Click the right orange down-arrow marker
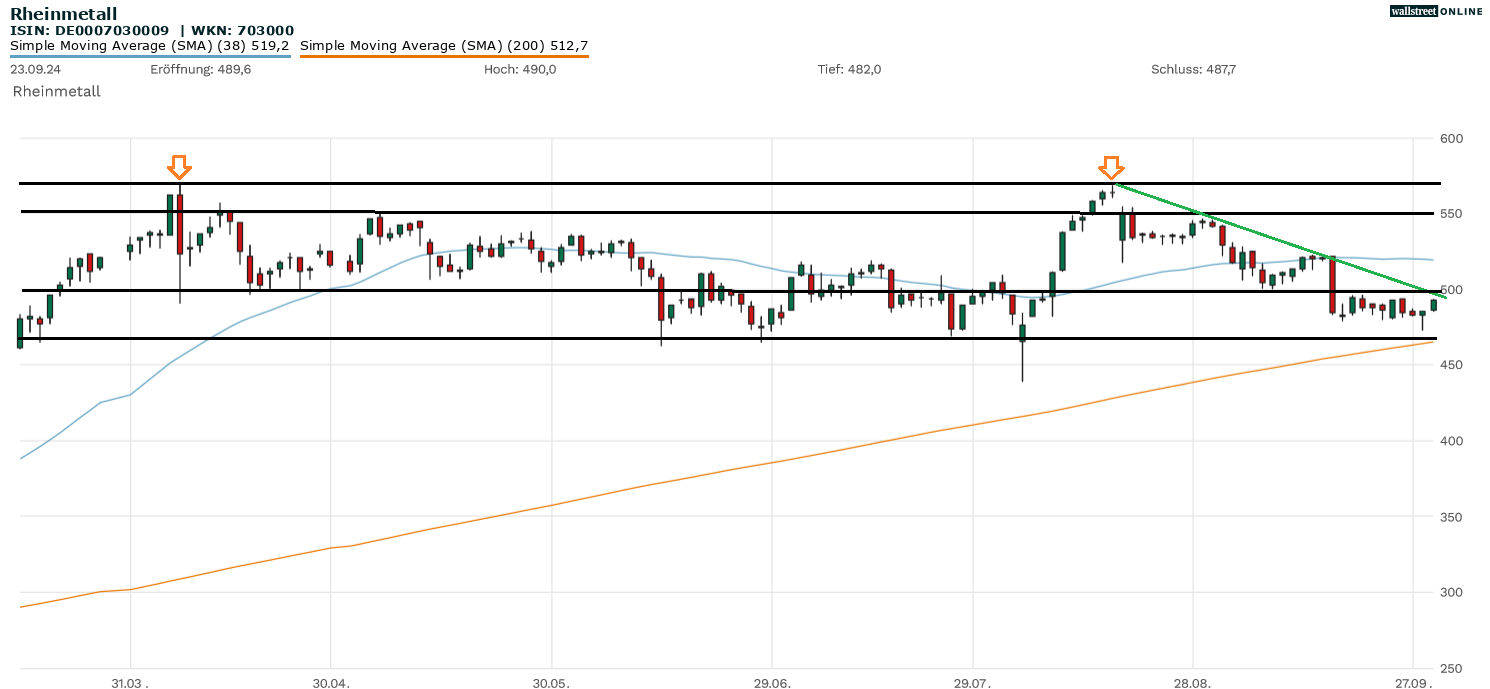Viewport: 1490px width, 689px height. tap(1111, 167)
